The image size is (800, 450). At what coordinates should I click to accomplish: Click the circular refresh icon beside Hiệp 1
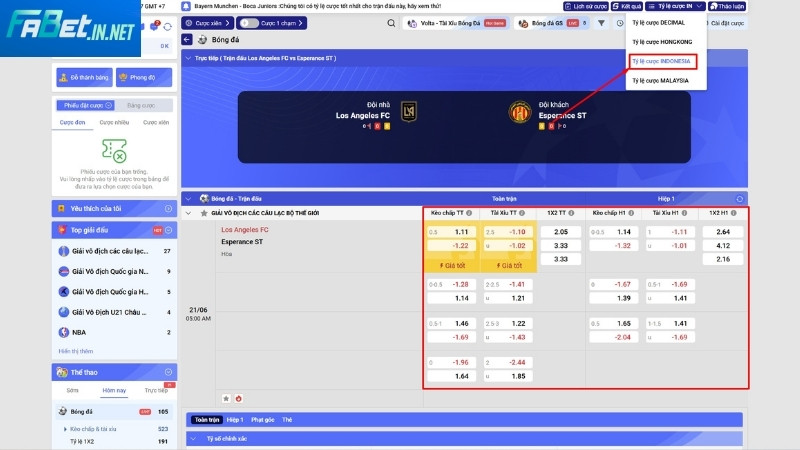coord(739,199)
